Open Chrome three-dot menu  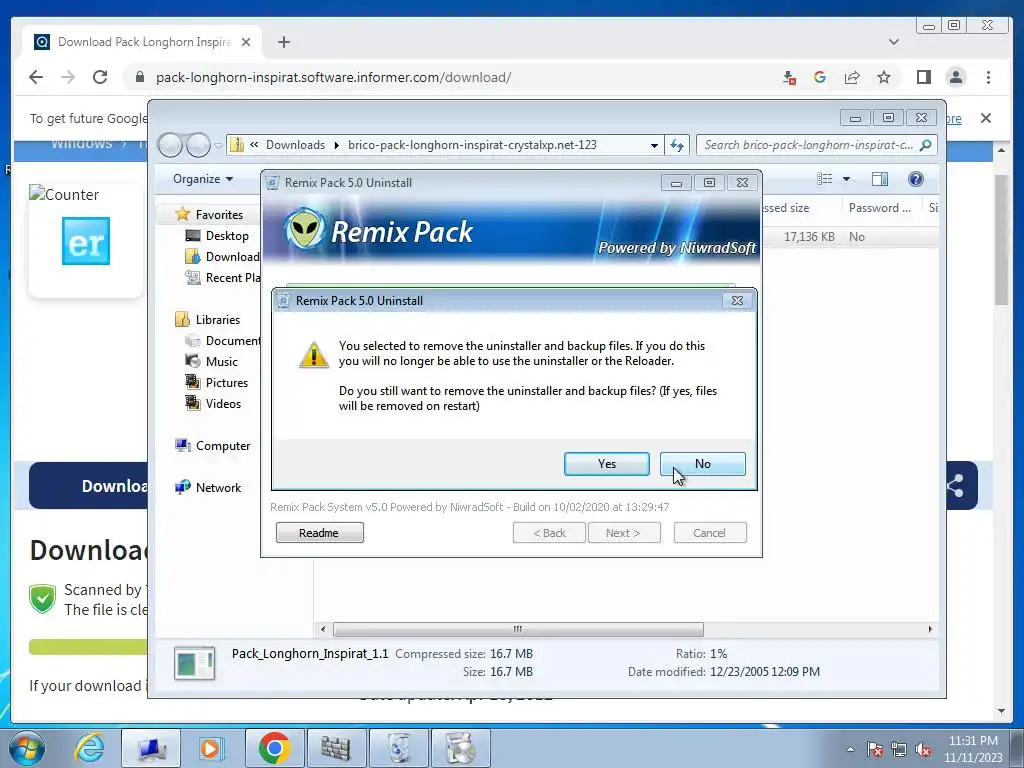[x=988, y=77]
